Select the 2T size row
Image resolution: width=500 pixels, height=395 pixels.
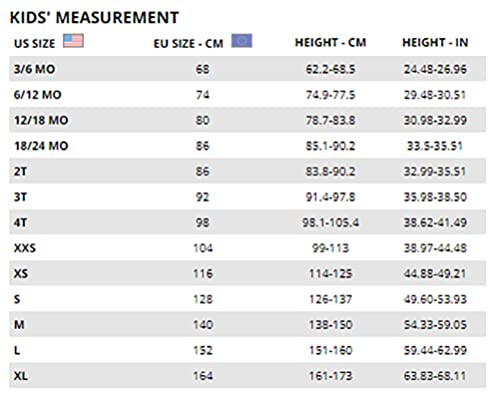(247, 171)
